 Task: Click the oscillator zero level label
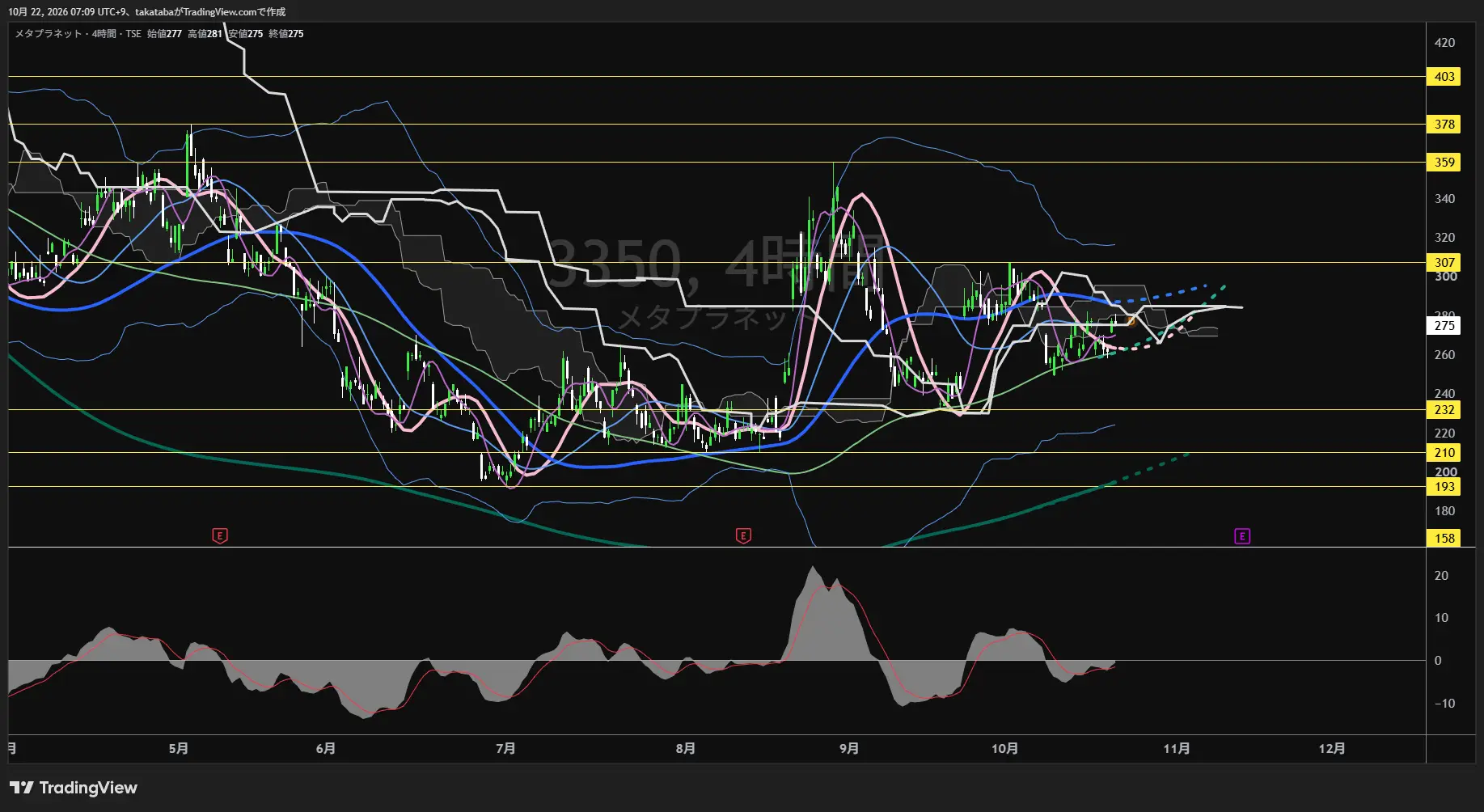(x=1438, y=661)
